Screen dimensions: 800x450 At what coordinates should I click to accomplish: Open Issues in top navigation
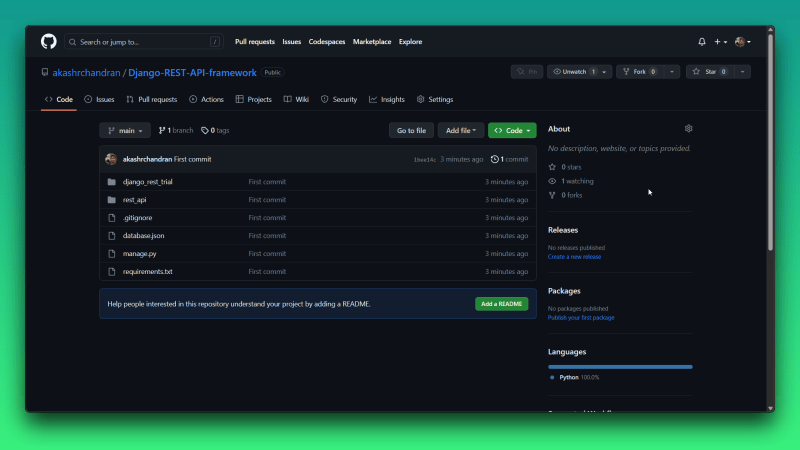tap(291, 42)
